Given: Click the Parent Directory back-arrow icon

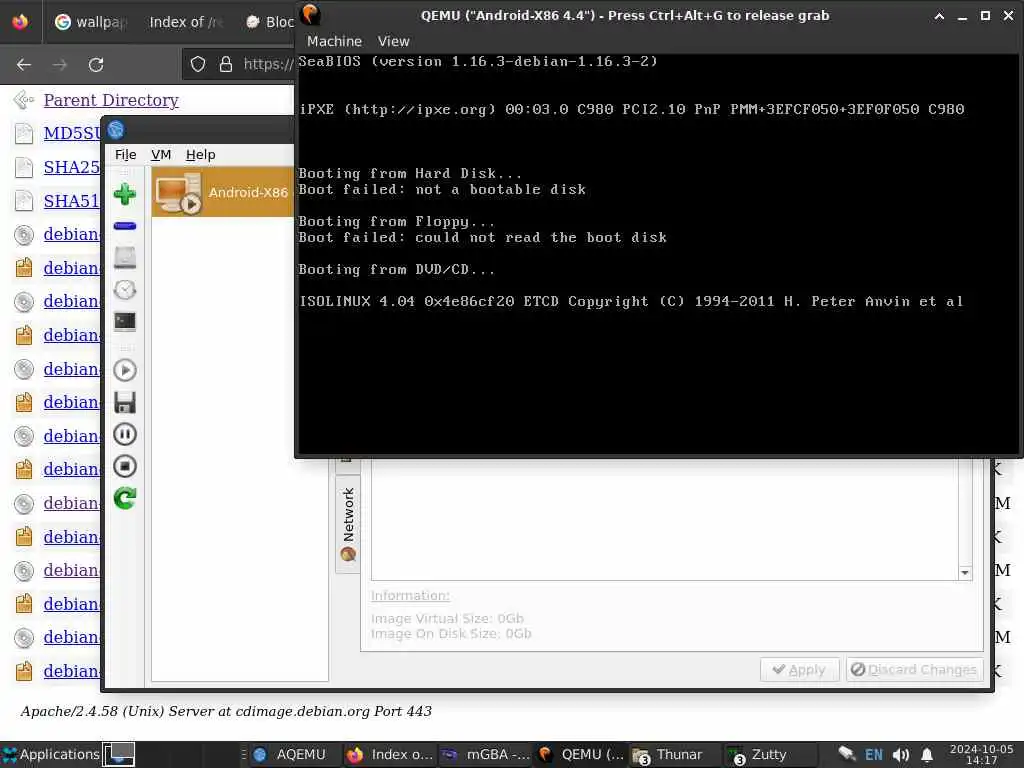Looking at the screenshot, I should [x=24, y=100].
